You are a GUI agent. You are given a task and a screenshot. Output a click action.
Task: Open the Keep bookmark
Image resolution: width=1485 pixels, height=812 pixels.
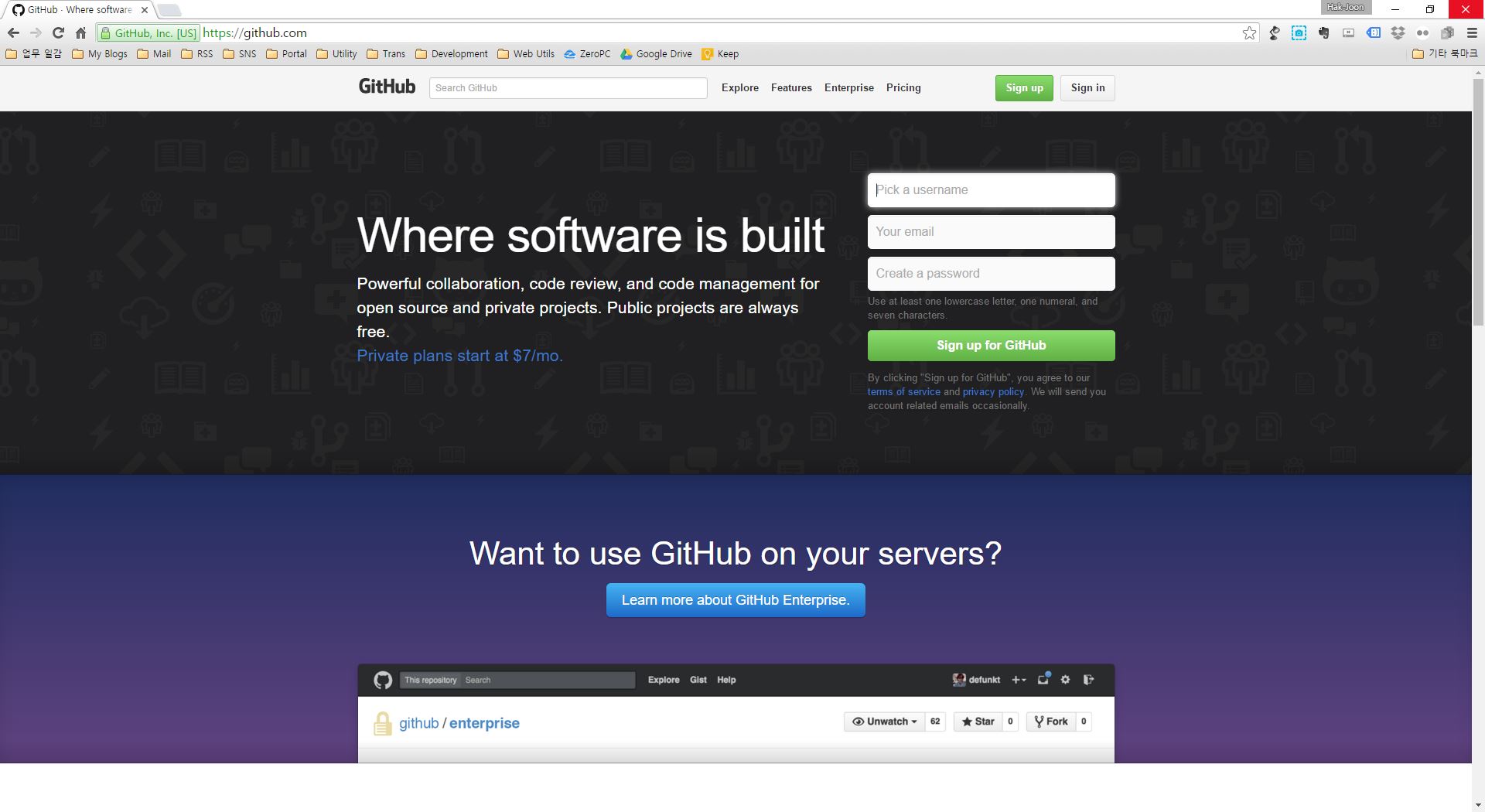click(720, 53)
